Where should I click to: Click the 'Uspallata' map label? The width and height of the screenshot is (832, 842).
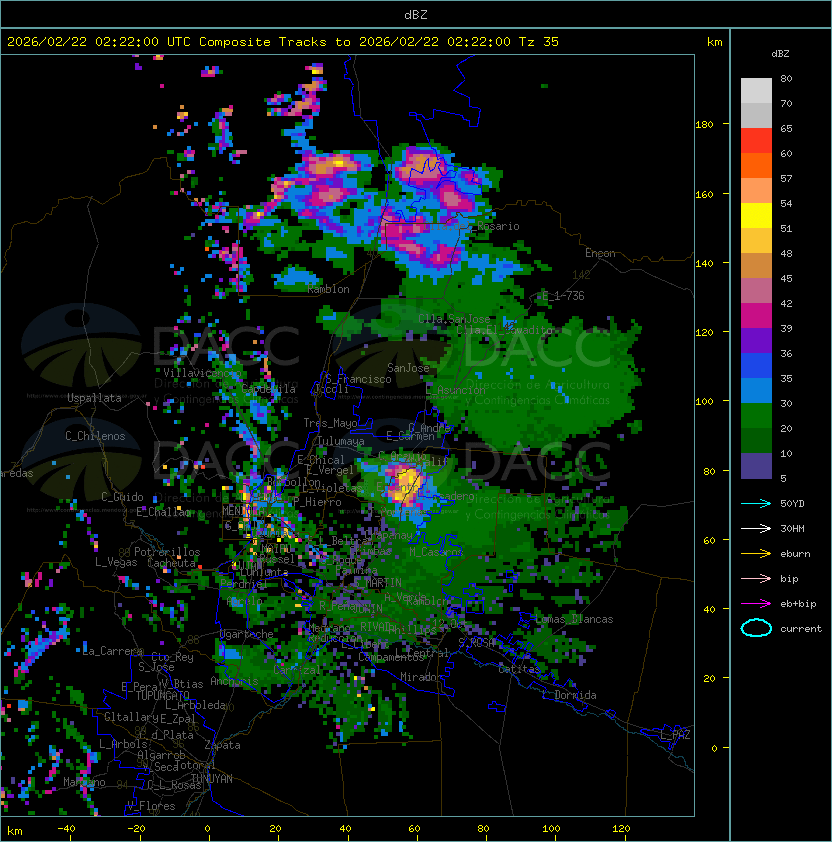[x=94, y=398]
